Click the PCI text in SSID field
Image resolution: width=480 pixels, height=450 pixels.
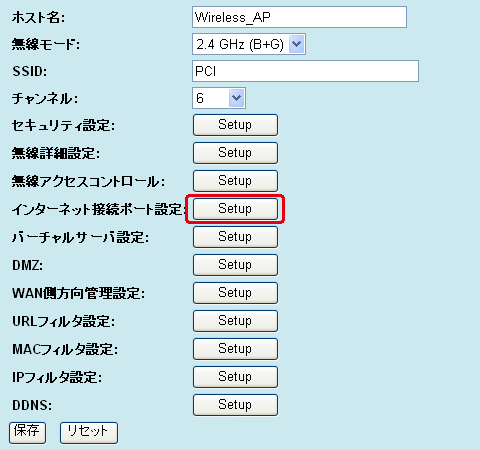(x=206, y=71)
